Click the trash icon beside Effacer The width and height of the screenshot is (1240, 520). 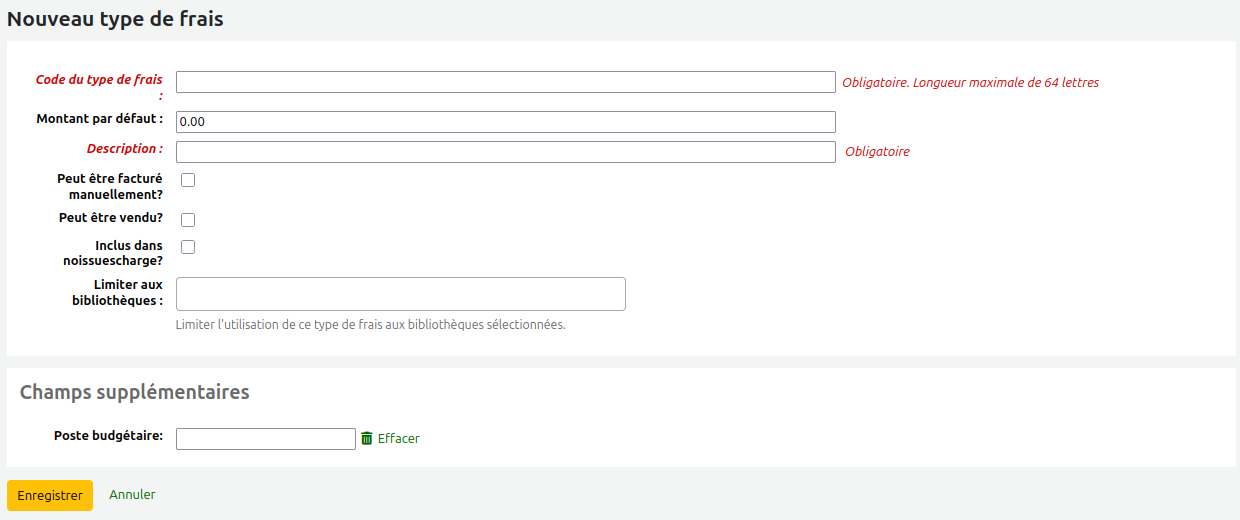(x=367, y=438)
